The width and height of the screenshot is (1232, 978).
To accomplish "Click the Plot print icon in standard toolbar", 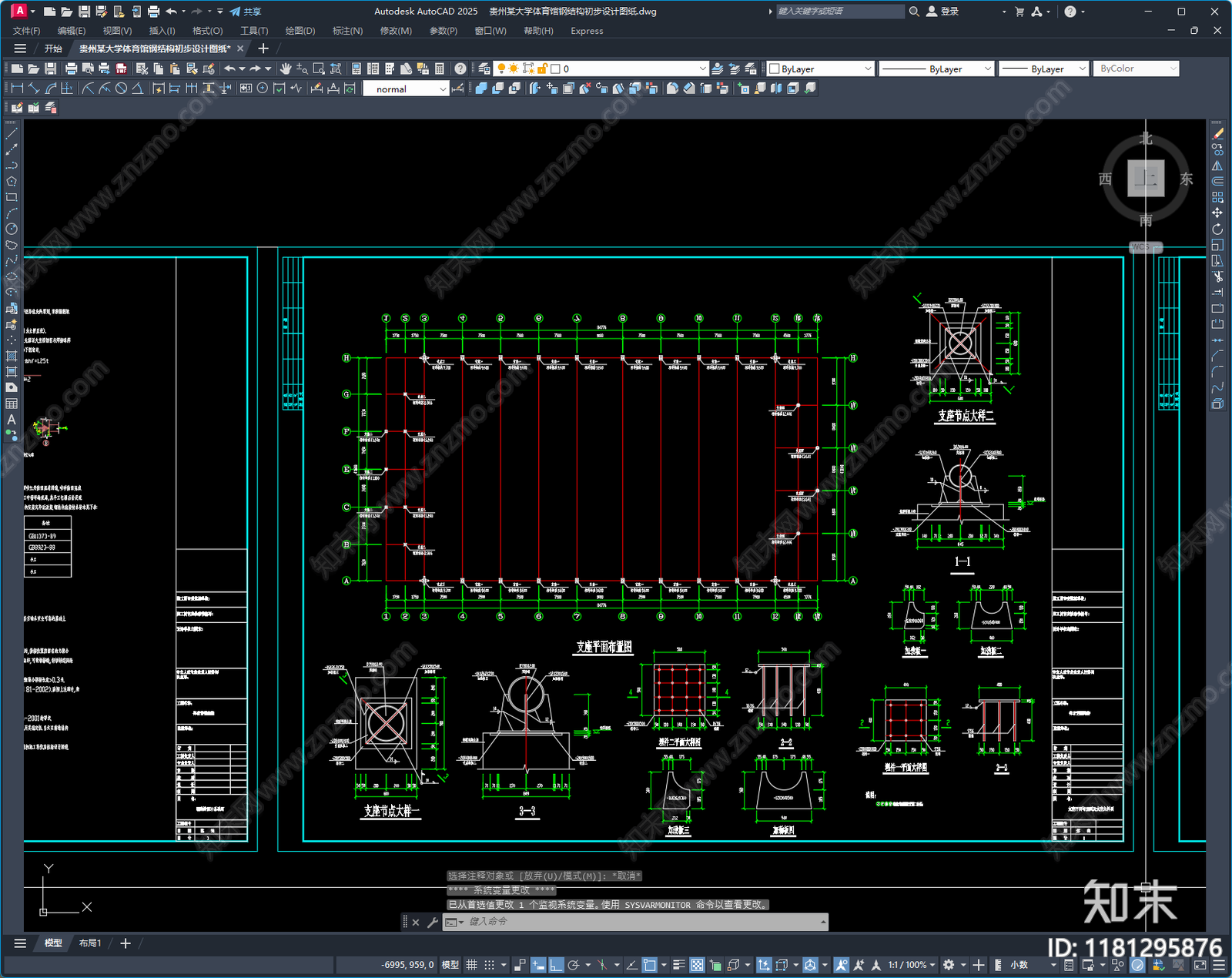I will 72,69.
